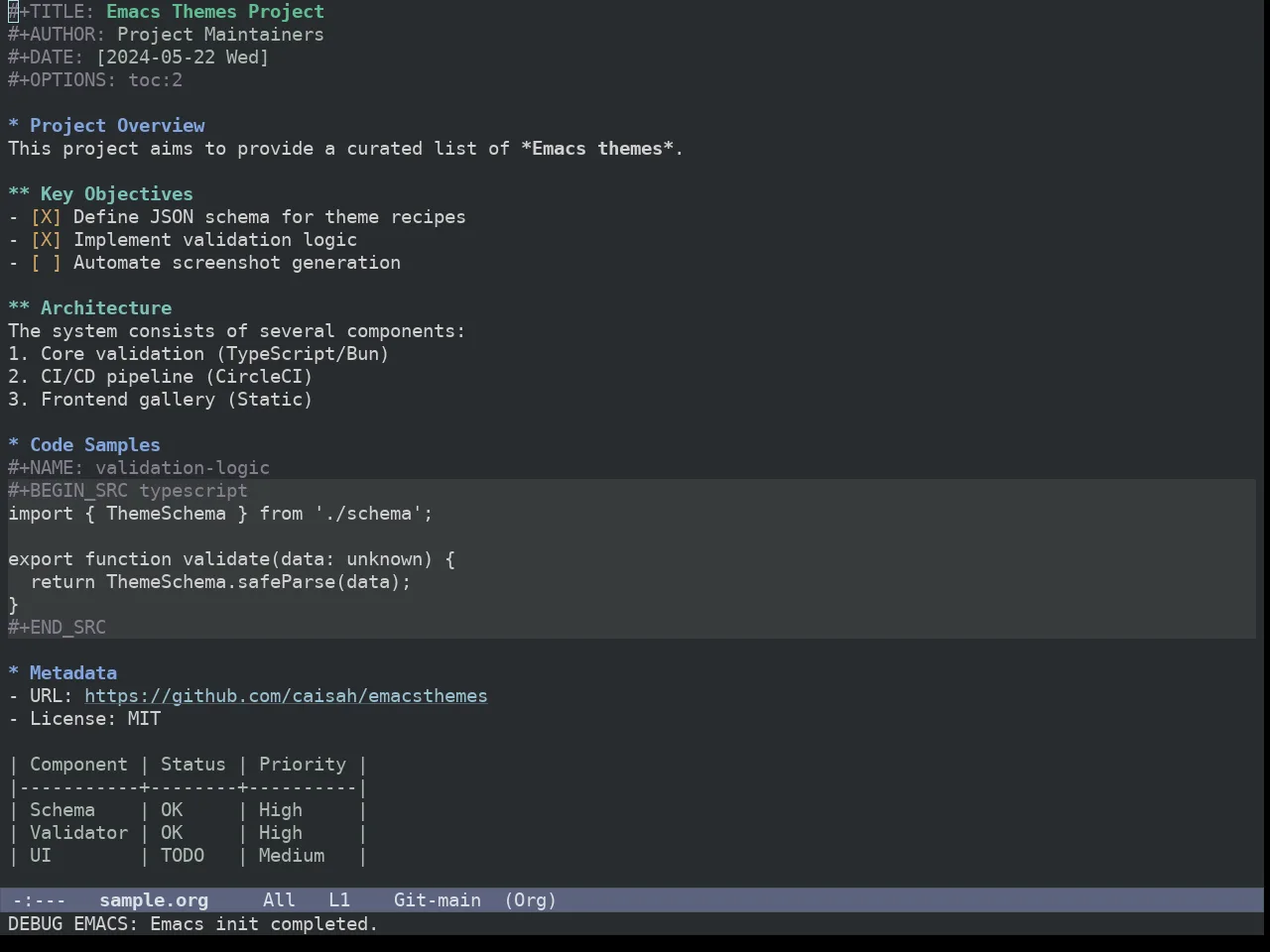Click '#+NAME: validation-logic' line
This screenshot has height=952, width=1270.
tap(139, 468)
